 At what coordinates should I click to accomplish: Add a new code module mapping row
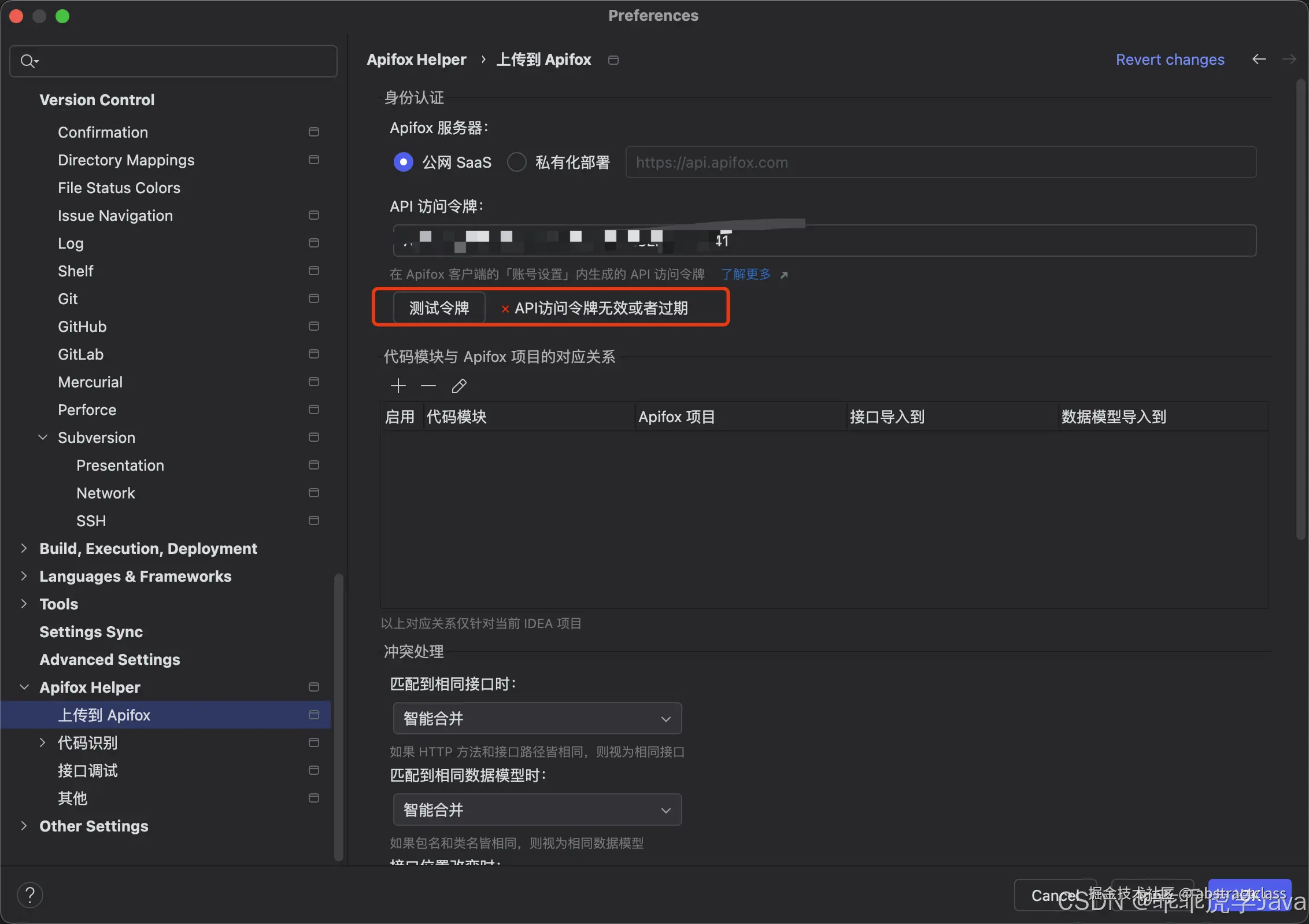point(398,386)
